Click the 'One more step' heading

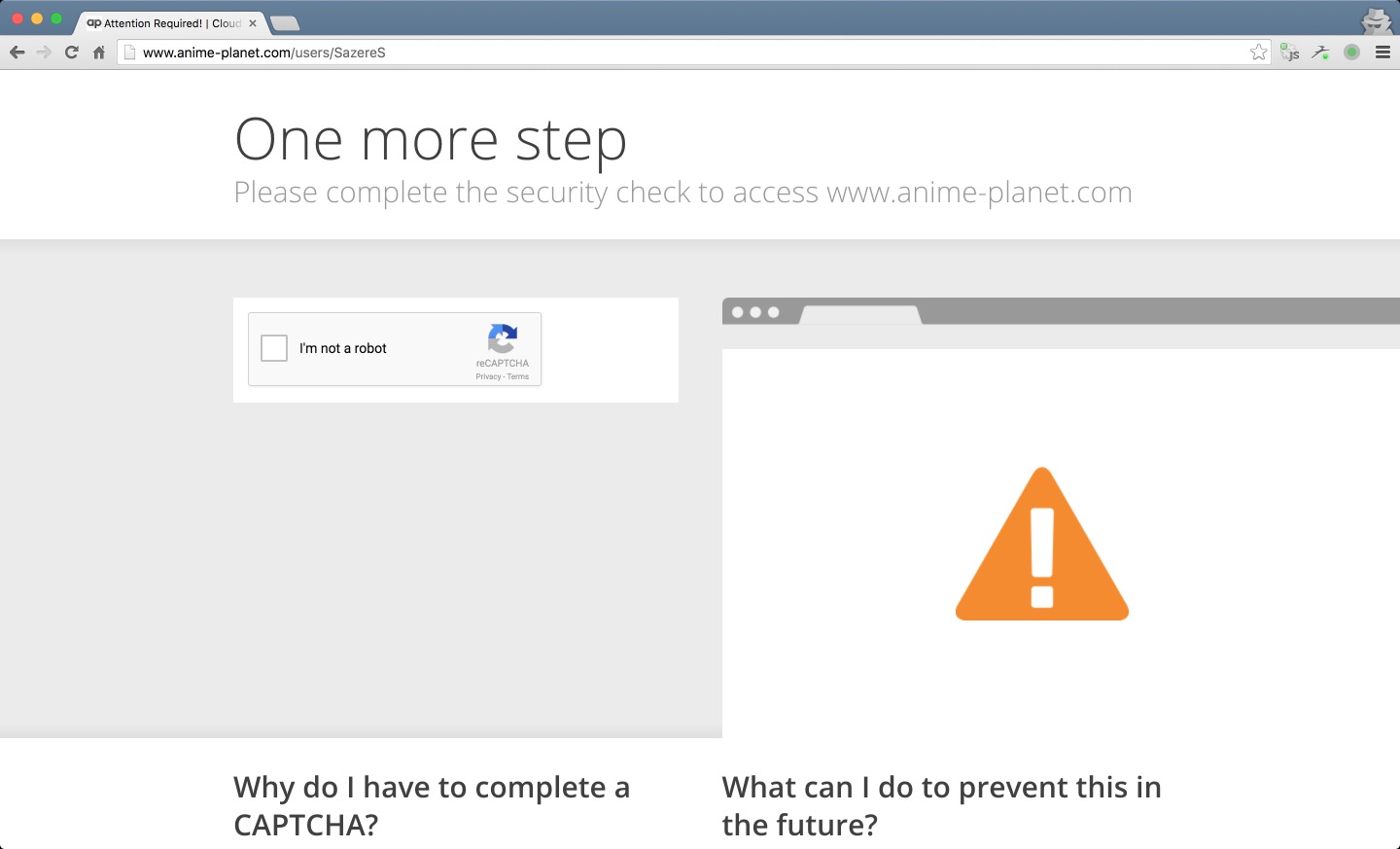point(431,139)
